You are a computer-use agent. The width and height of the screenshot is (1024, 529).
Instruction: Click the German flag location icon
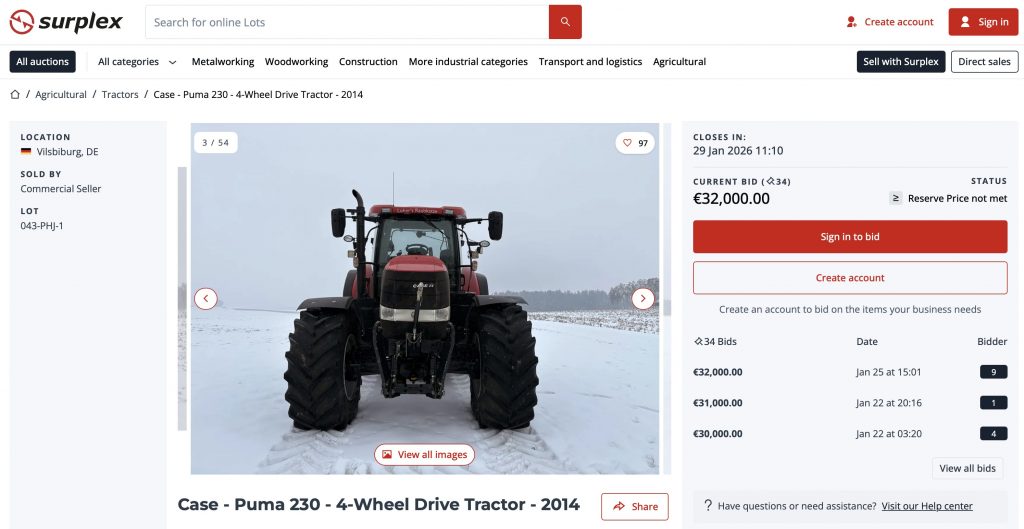tap(26, 152)
